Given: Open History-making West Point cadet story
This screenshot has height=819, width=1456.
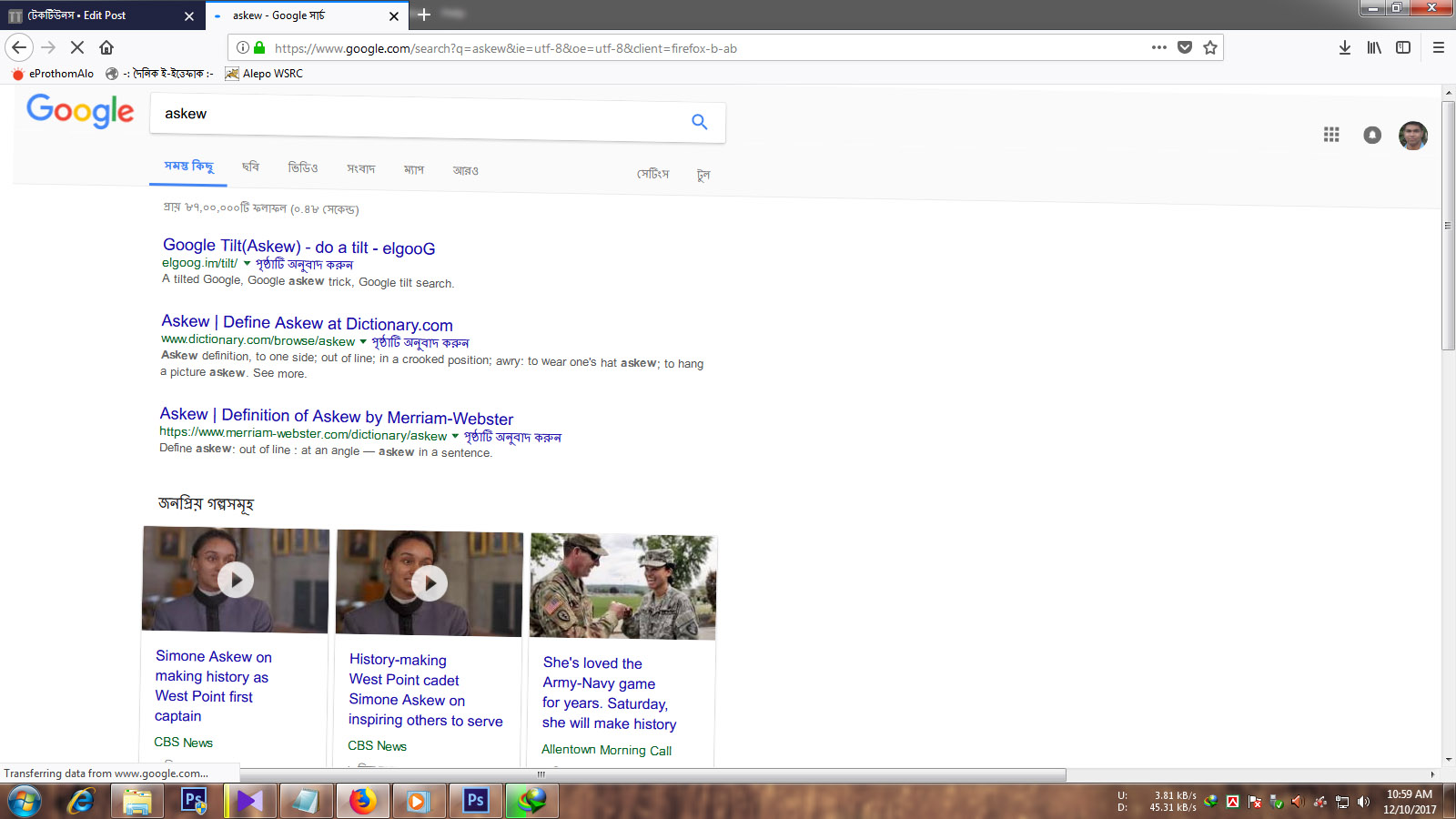Looking at the screenshot, I should click(x=425, y=690).
